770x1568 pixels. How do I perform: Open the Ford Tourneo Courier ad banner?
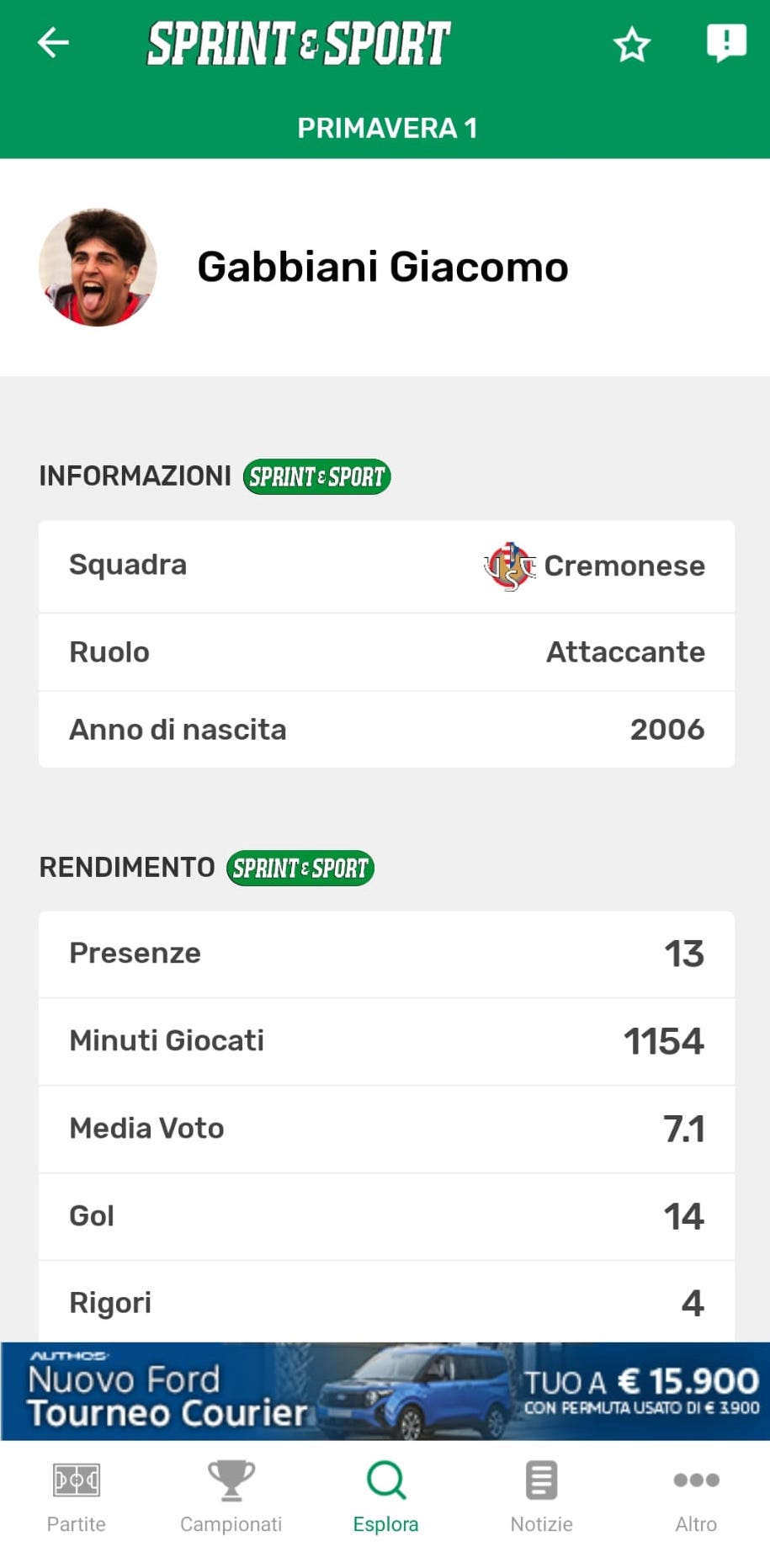coord(385,1391)
